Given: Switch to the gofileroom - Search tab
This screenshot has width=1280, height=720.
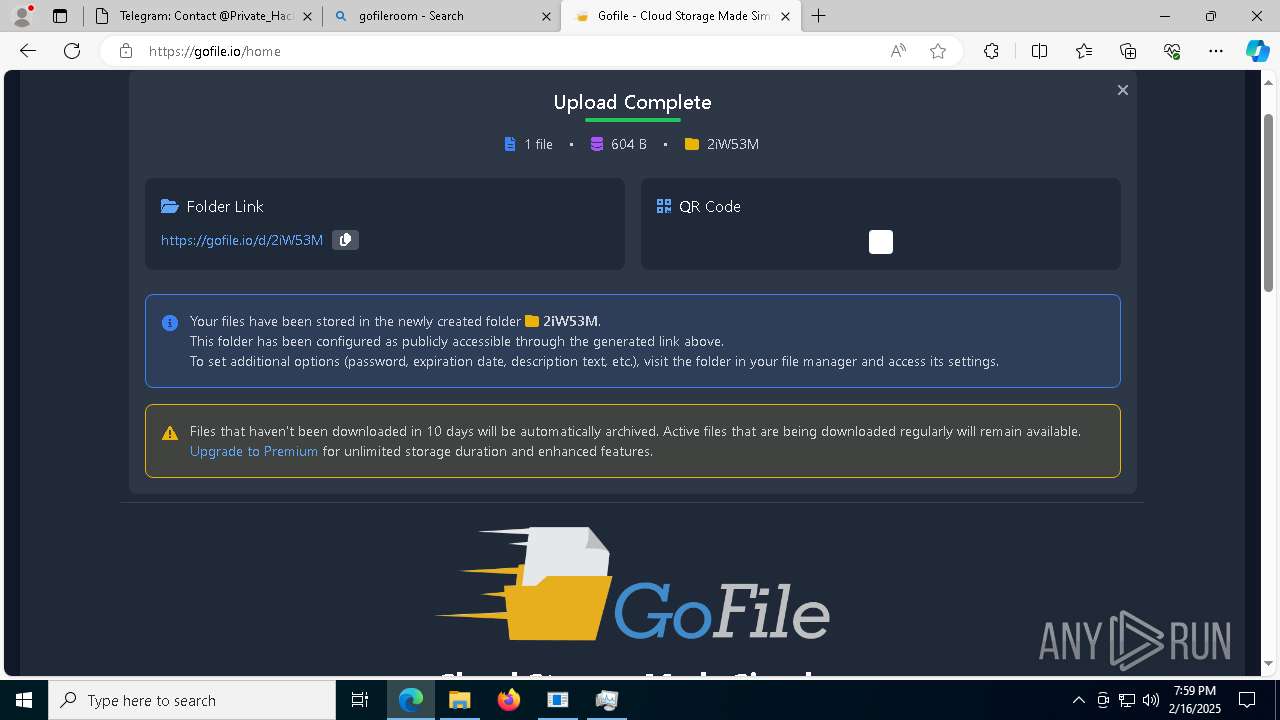Looking at the screenshot, I should (442, 16).
